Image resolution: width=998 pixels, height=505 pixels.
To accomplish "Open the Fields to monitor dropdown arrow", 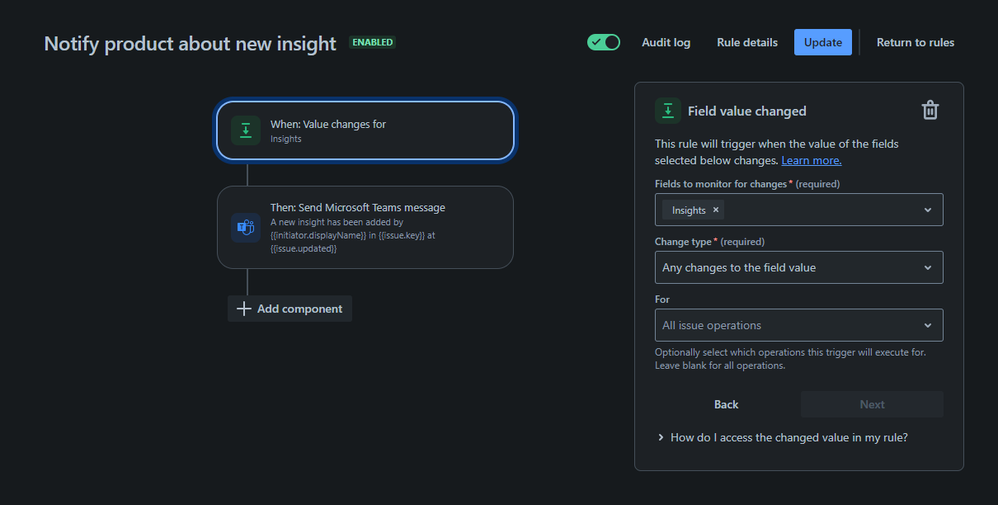I will (927, 210).
